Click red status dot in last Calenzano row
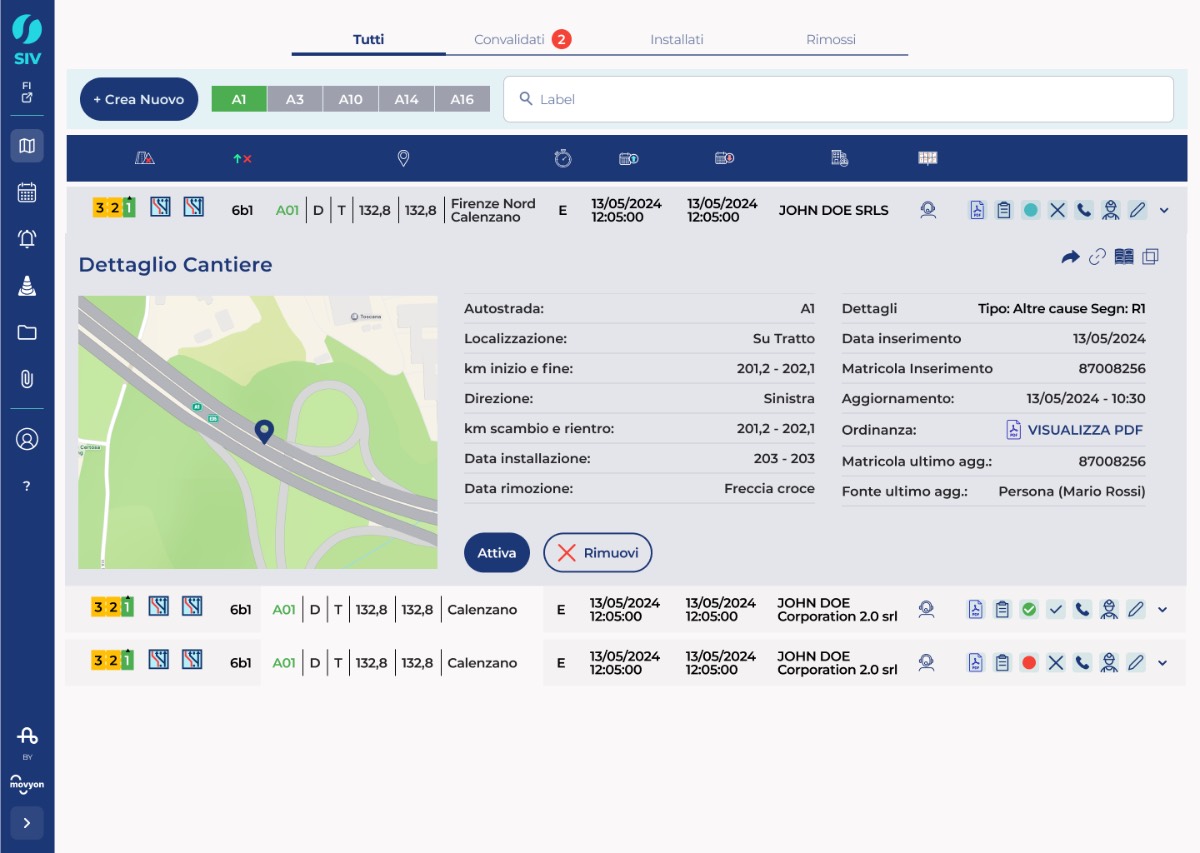This screenshot has height=853, width=1200. pyautogui.click(x=1028, y=662)
